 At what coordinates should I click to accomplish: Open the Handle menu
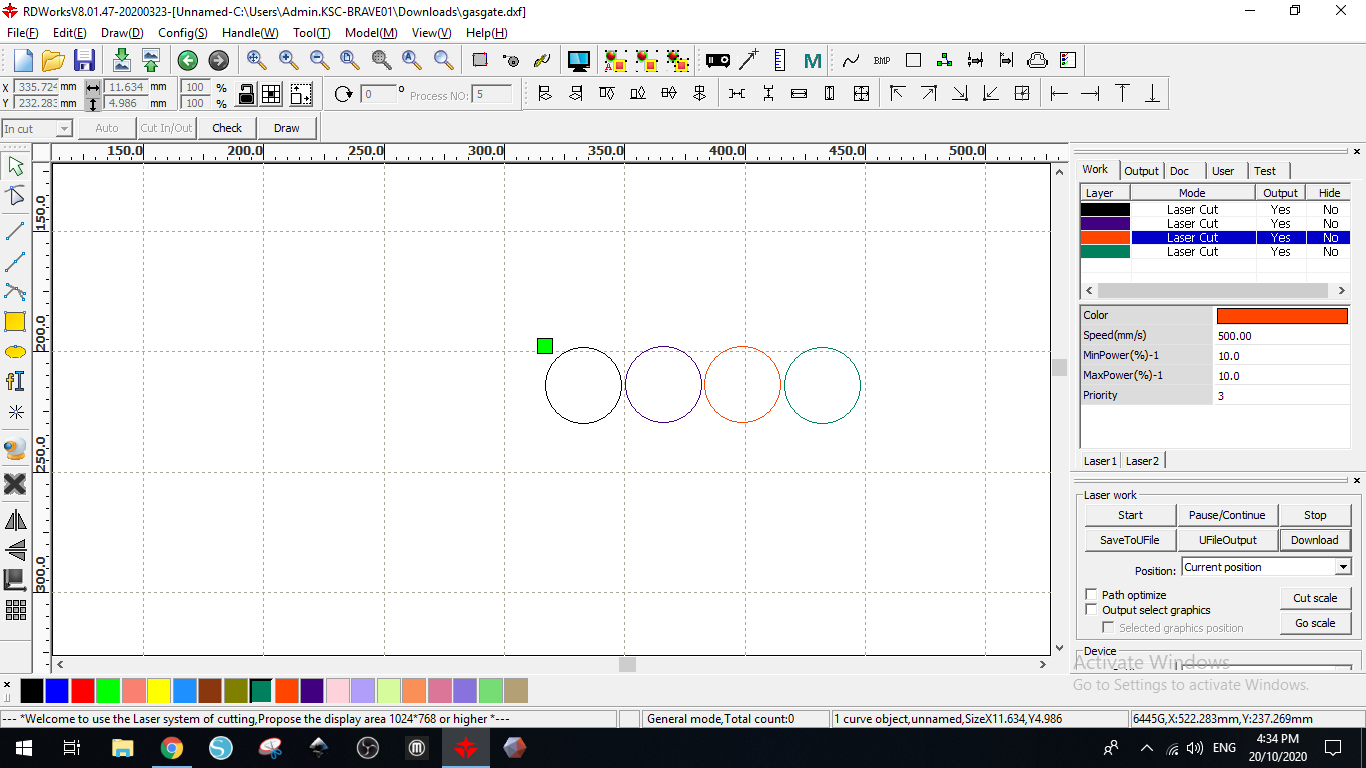(x=250, y=33)
